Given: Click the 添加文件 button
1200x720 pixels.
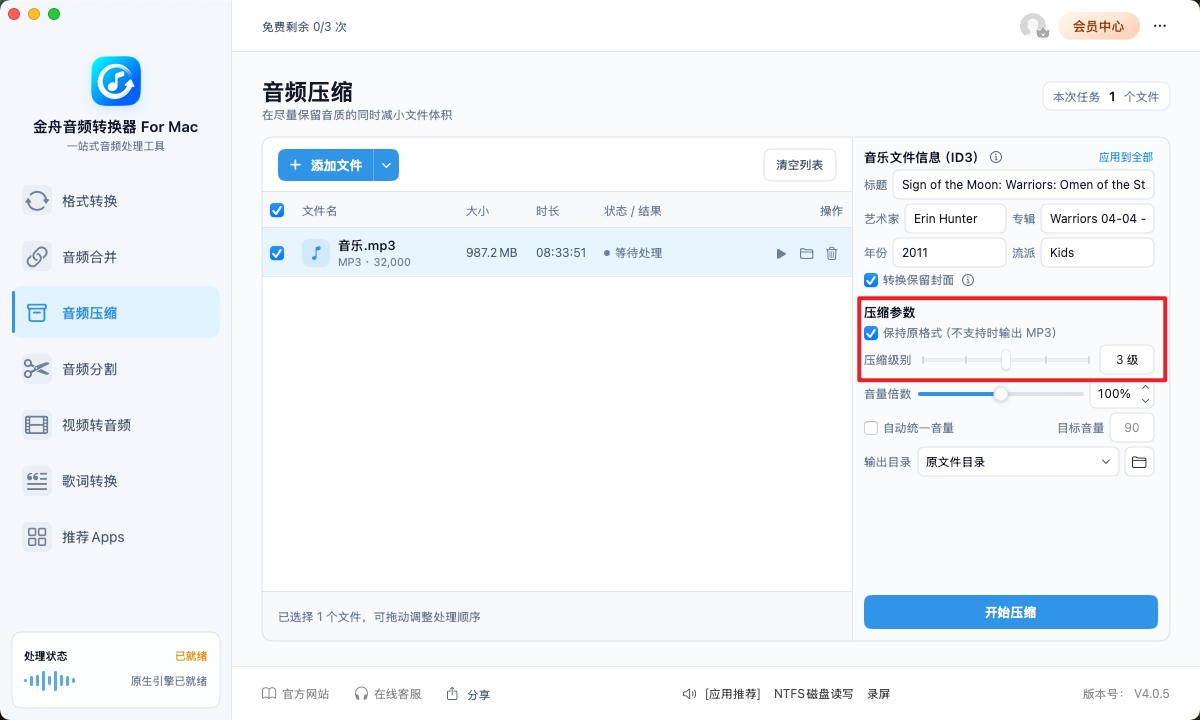Looking at the screenshot, I should coord(326,165).
